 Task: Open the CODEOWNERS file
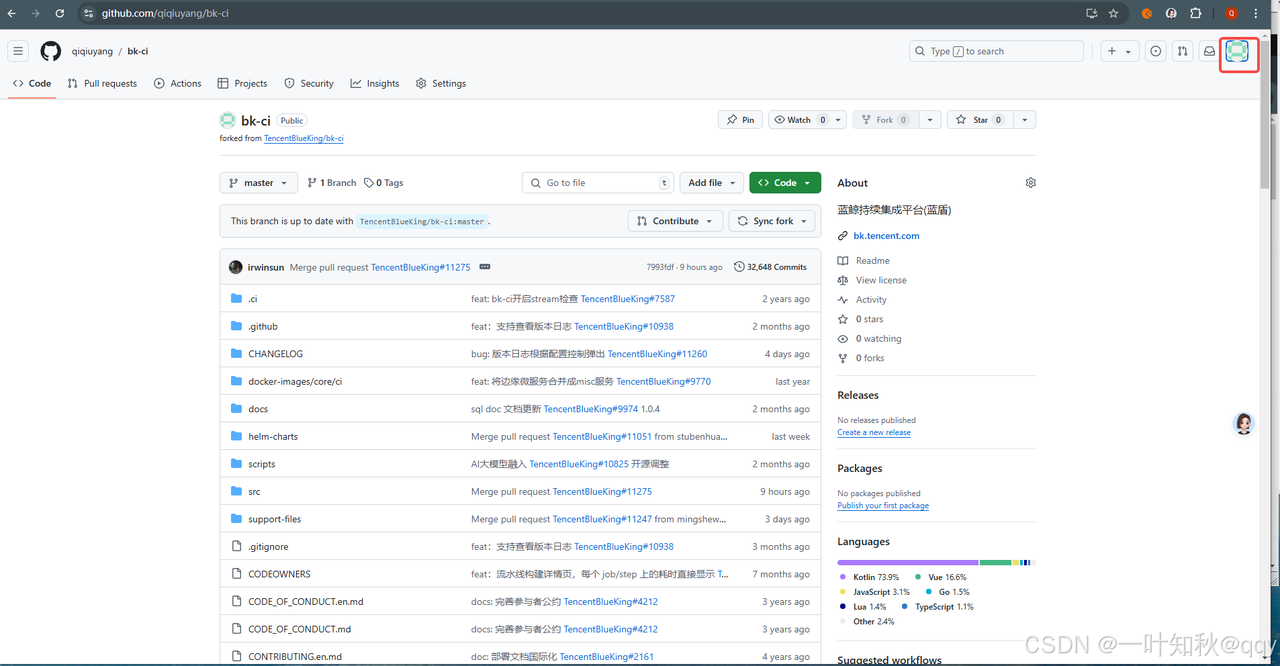click(x=279, y=574)
